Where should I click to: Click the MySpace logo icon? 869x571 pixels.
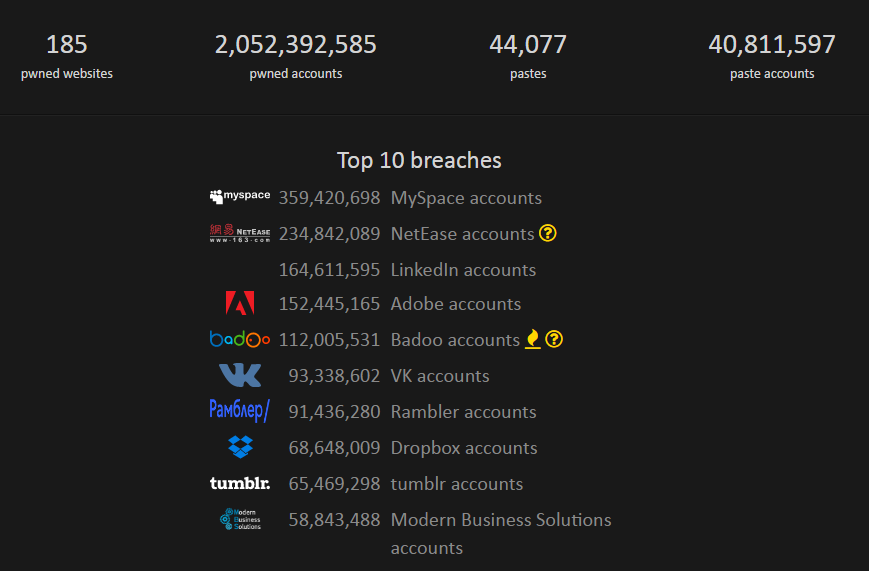pos(240,196)
